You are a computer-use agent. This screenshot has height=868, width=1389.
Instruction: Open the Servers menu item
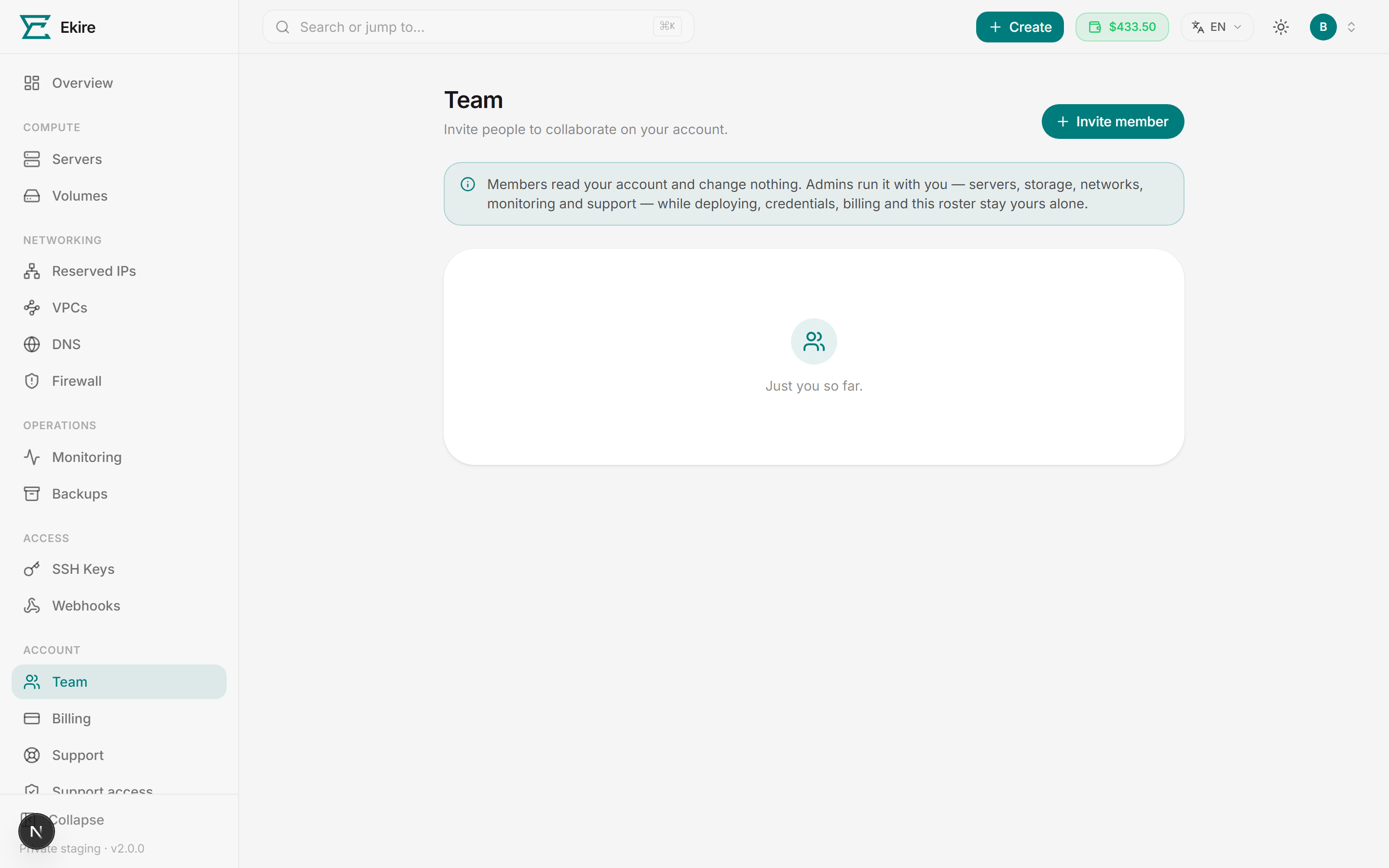[x=119, y=159]
